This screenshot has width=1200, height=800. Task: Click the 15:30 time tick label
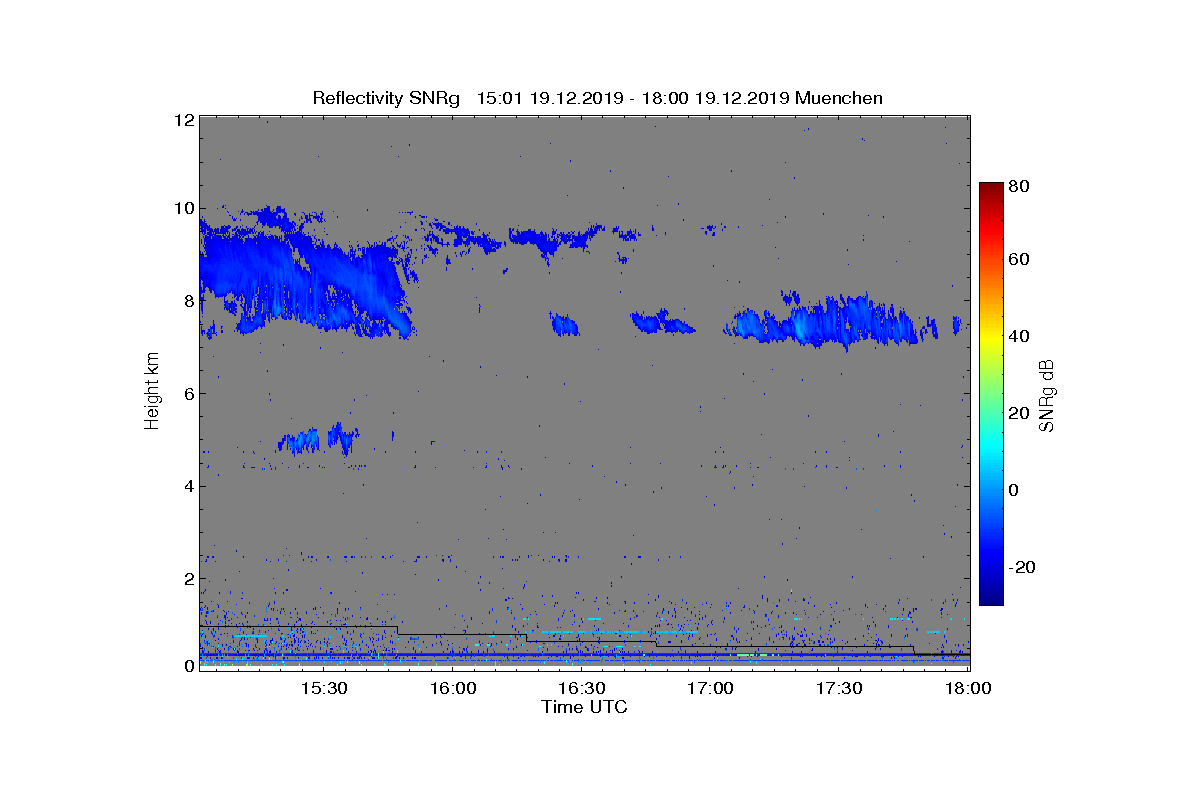tap(323, 689)
